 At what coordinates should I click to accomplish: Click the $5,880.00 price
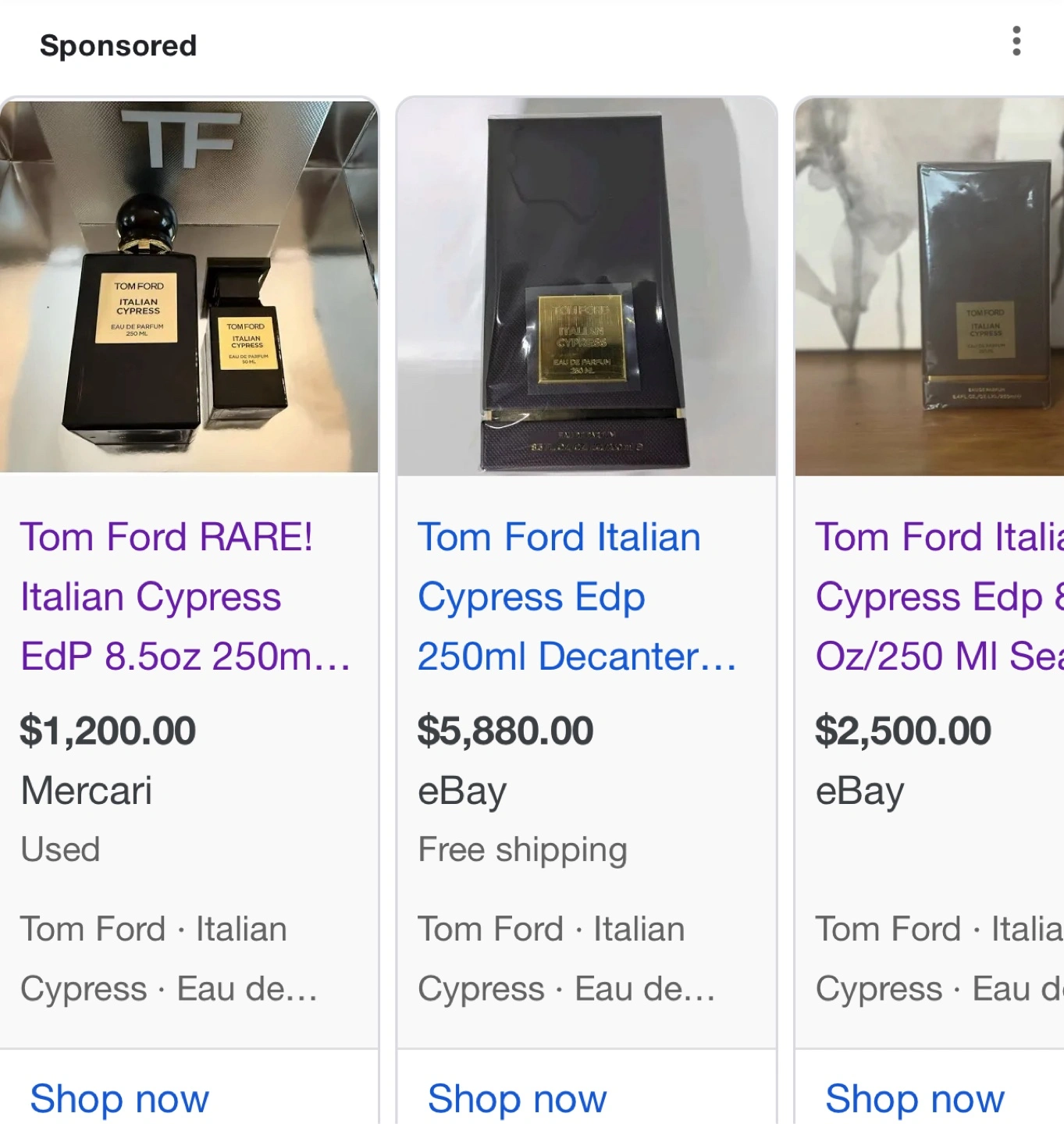[x=505, y=731]
